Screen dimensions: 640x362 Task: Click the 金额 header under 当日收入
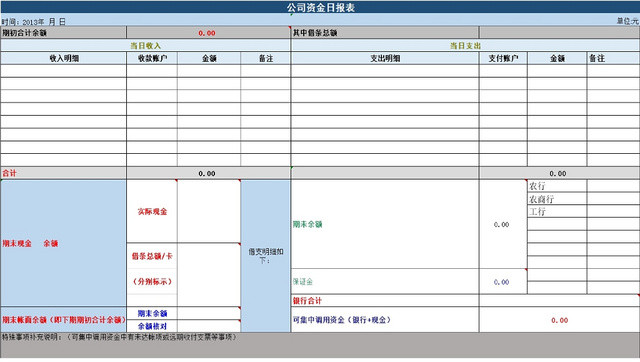[209, 58]
